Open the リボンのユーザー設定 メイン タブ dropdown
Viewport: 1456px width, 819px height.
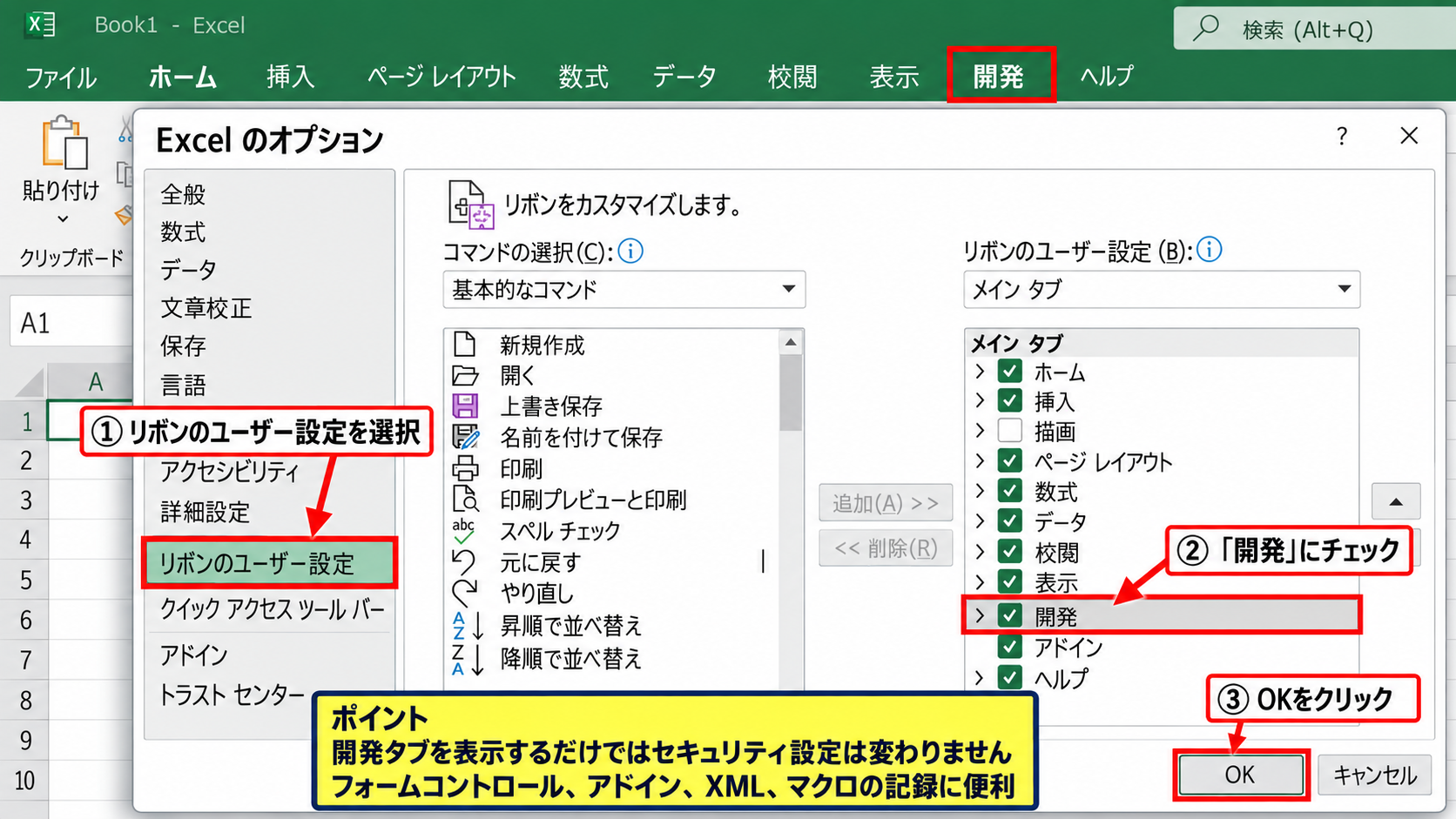[x=1162, y=289]
